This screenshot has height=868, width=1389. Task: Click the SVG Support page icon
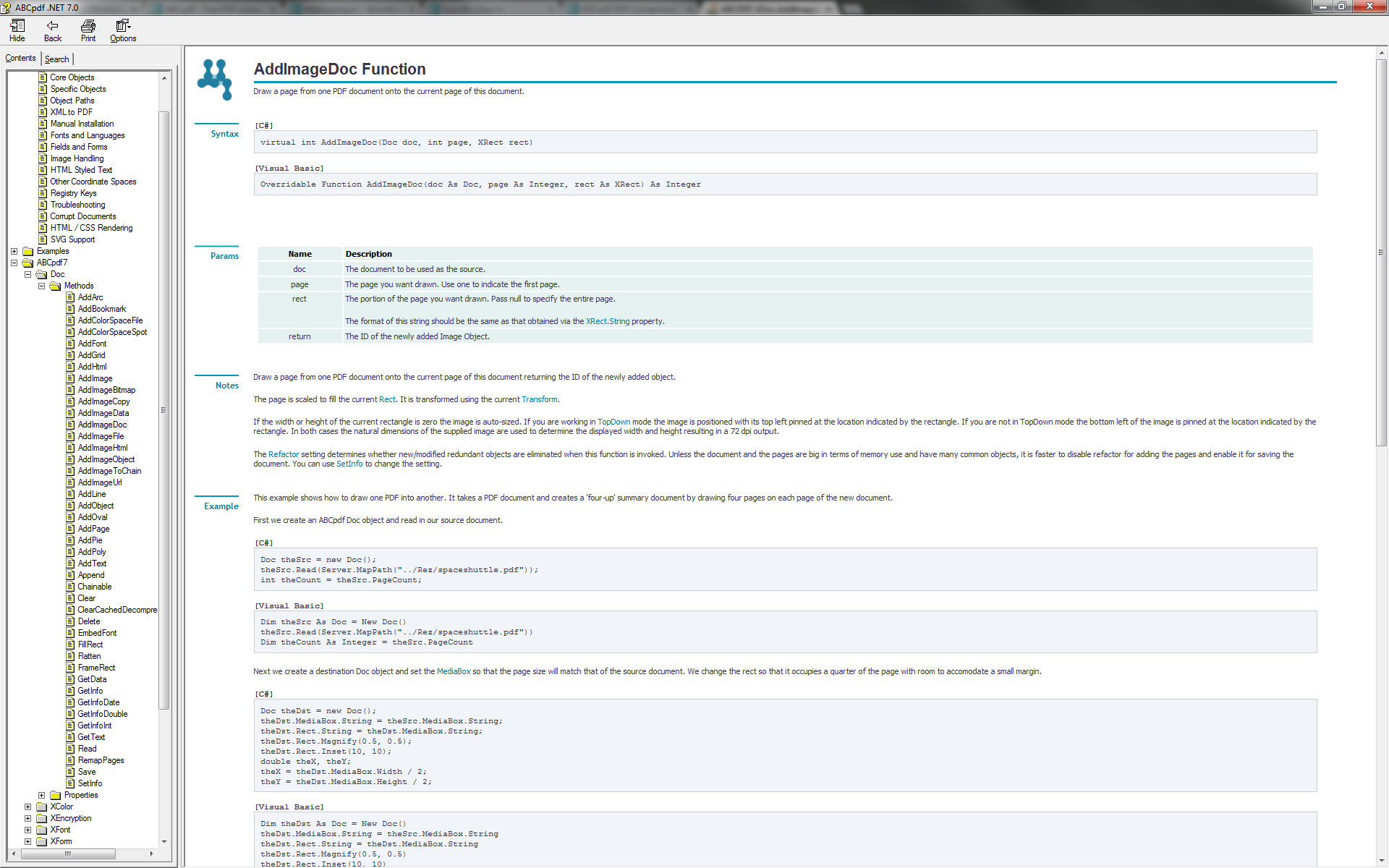point(43,239)
